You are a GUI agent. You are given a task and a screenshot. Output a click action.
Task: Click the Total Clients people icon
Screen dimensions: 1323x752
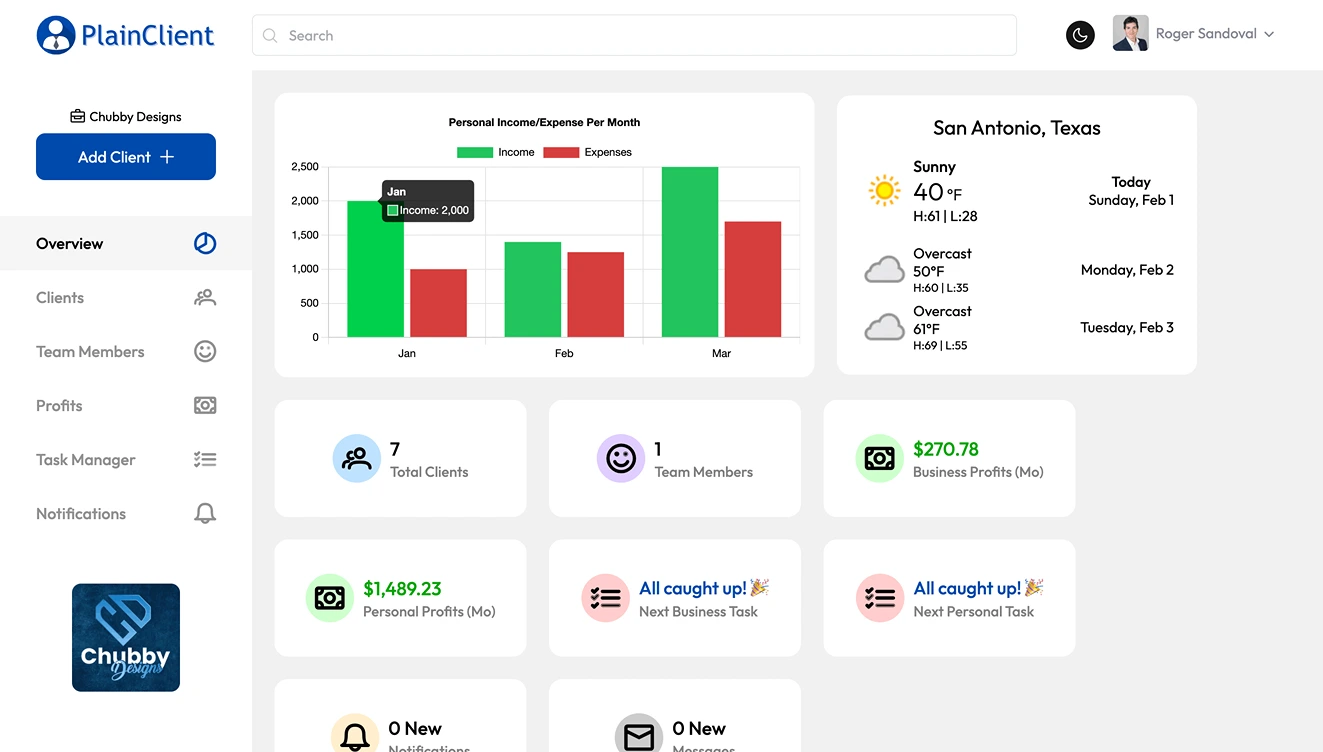click(356, 458)
